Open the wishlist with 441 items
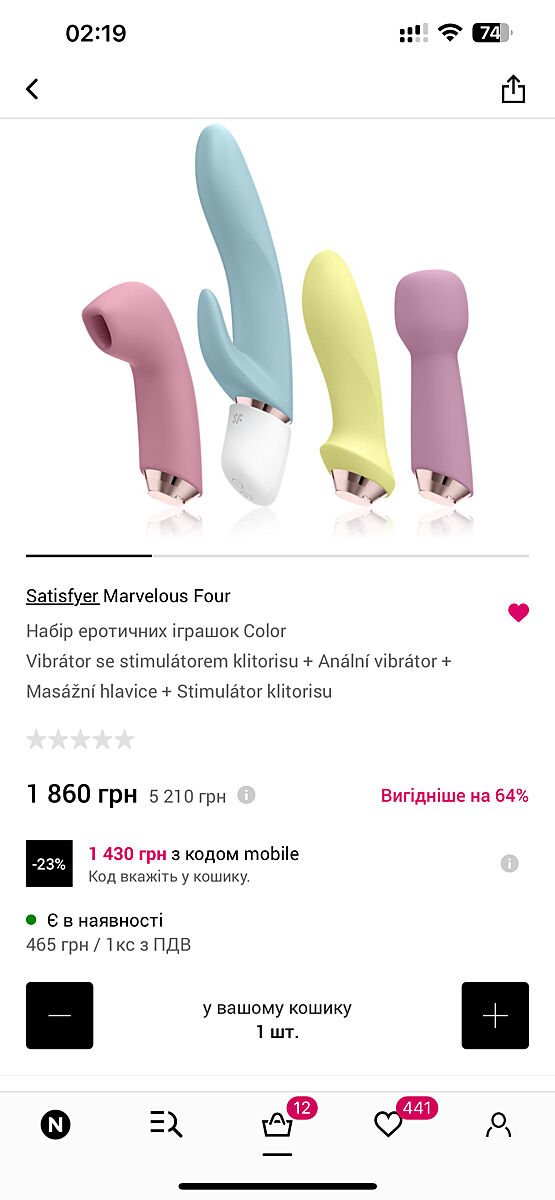 pos(388,1125)
